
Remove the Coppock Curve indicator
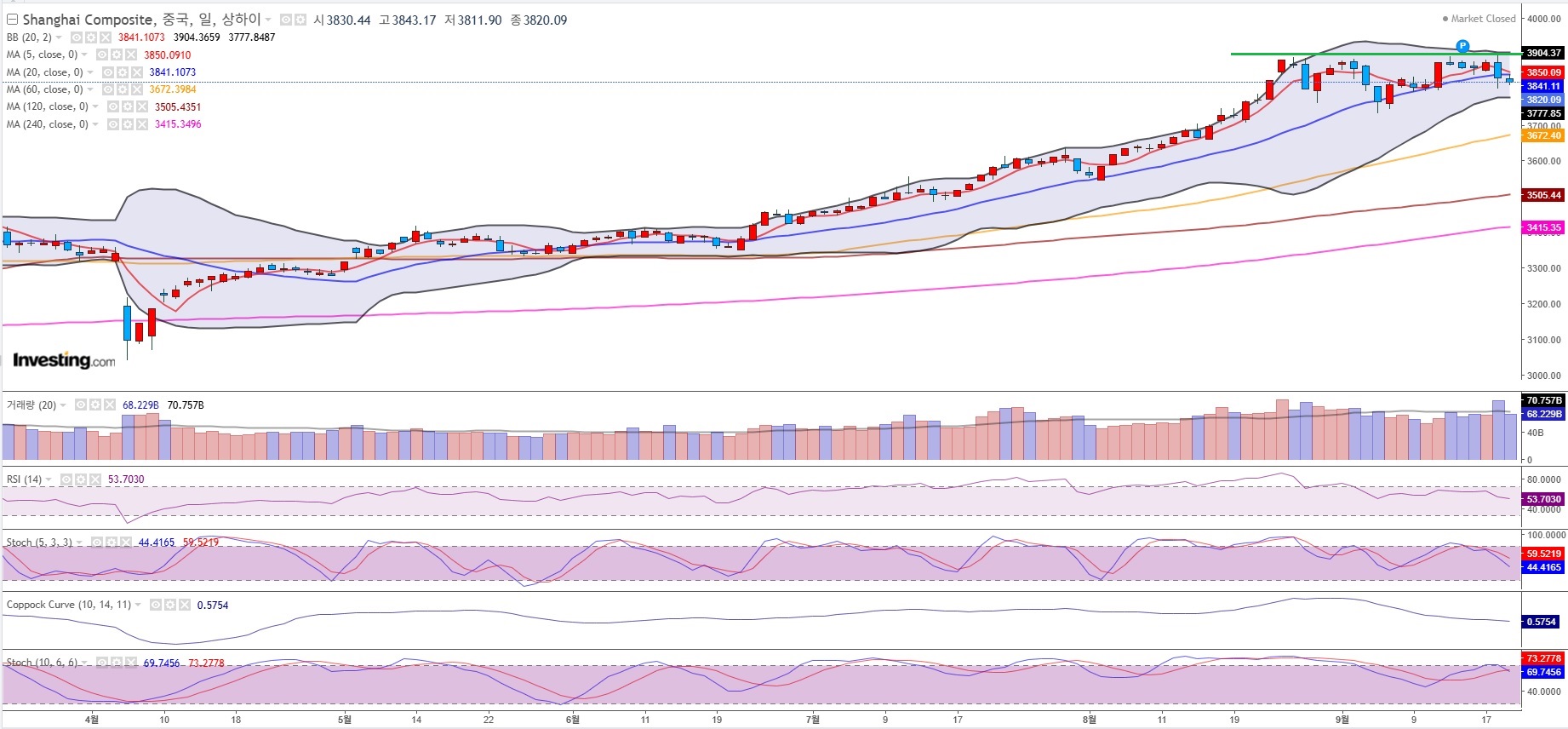point(185,605)
